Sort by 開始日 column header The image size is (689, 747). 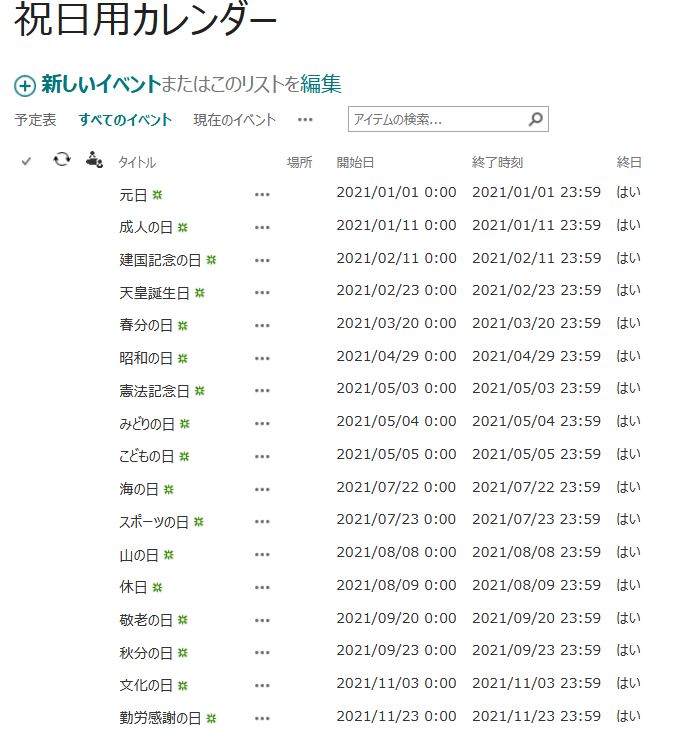click(355, 162)
